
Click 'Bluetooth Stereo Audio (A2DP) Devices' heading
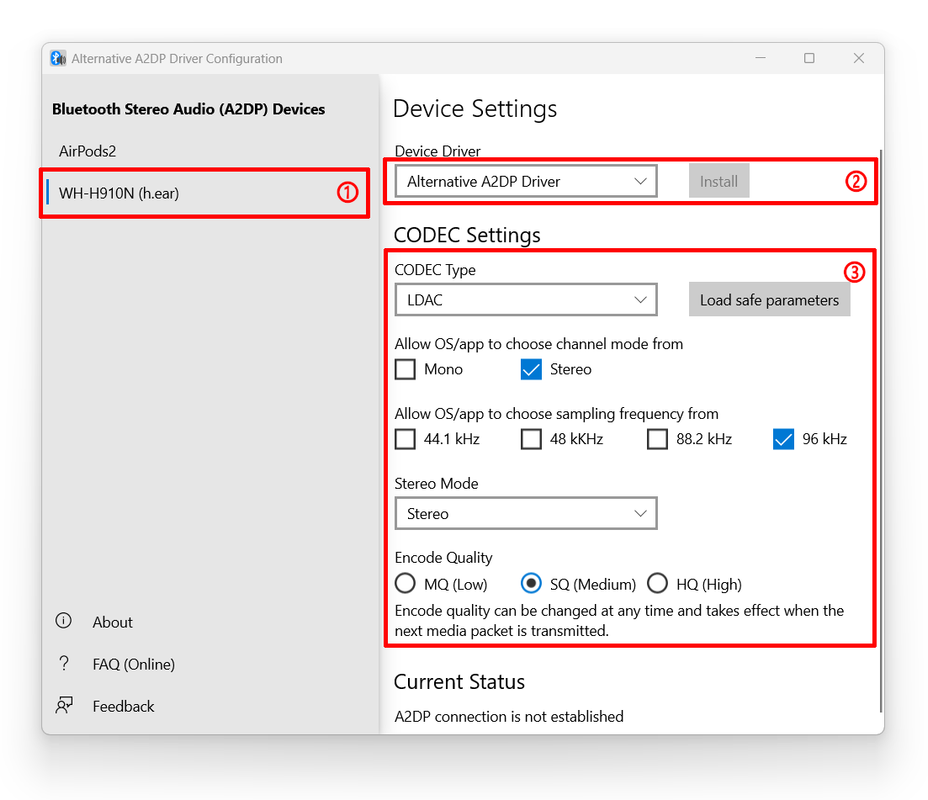point(188,109)
